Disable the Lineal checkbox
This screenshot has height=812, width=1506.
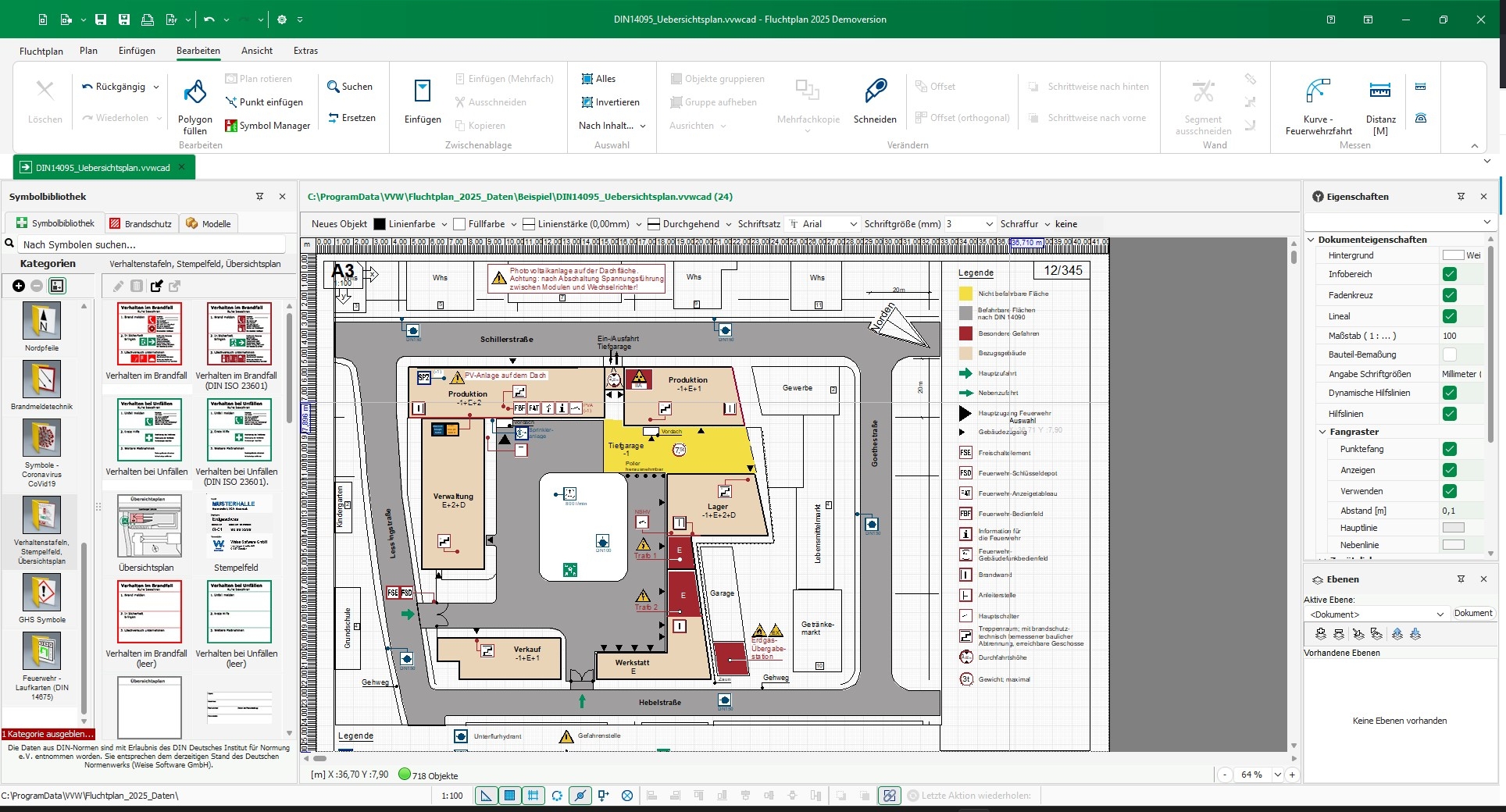click(1450, 316)
